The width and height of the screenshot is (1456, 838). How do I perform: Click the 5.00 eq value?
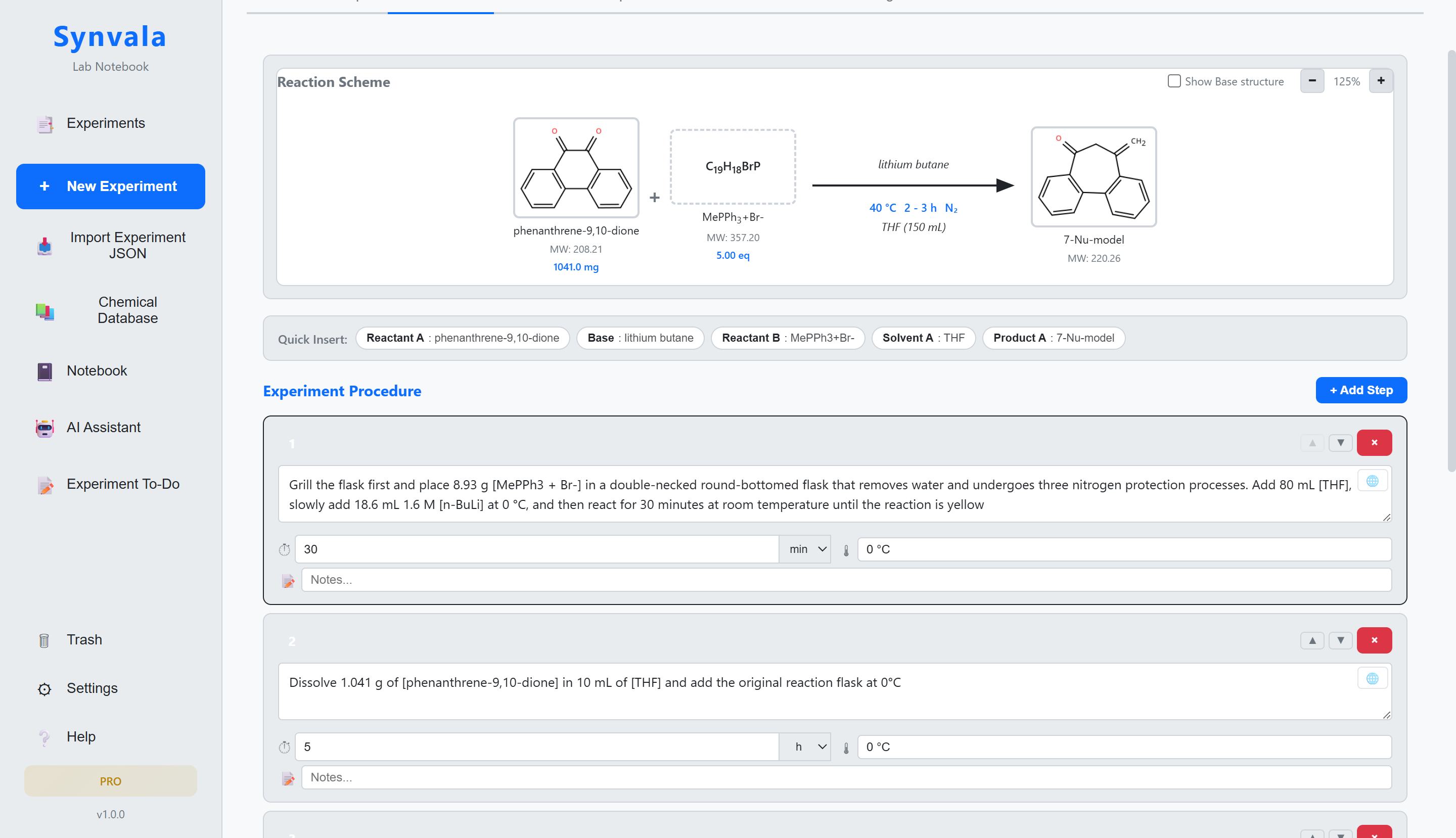pyautogui.click(x=733, y=256)
